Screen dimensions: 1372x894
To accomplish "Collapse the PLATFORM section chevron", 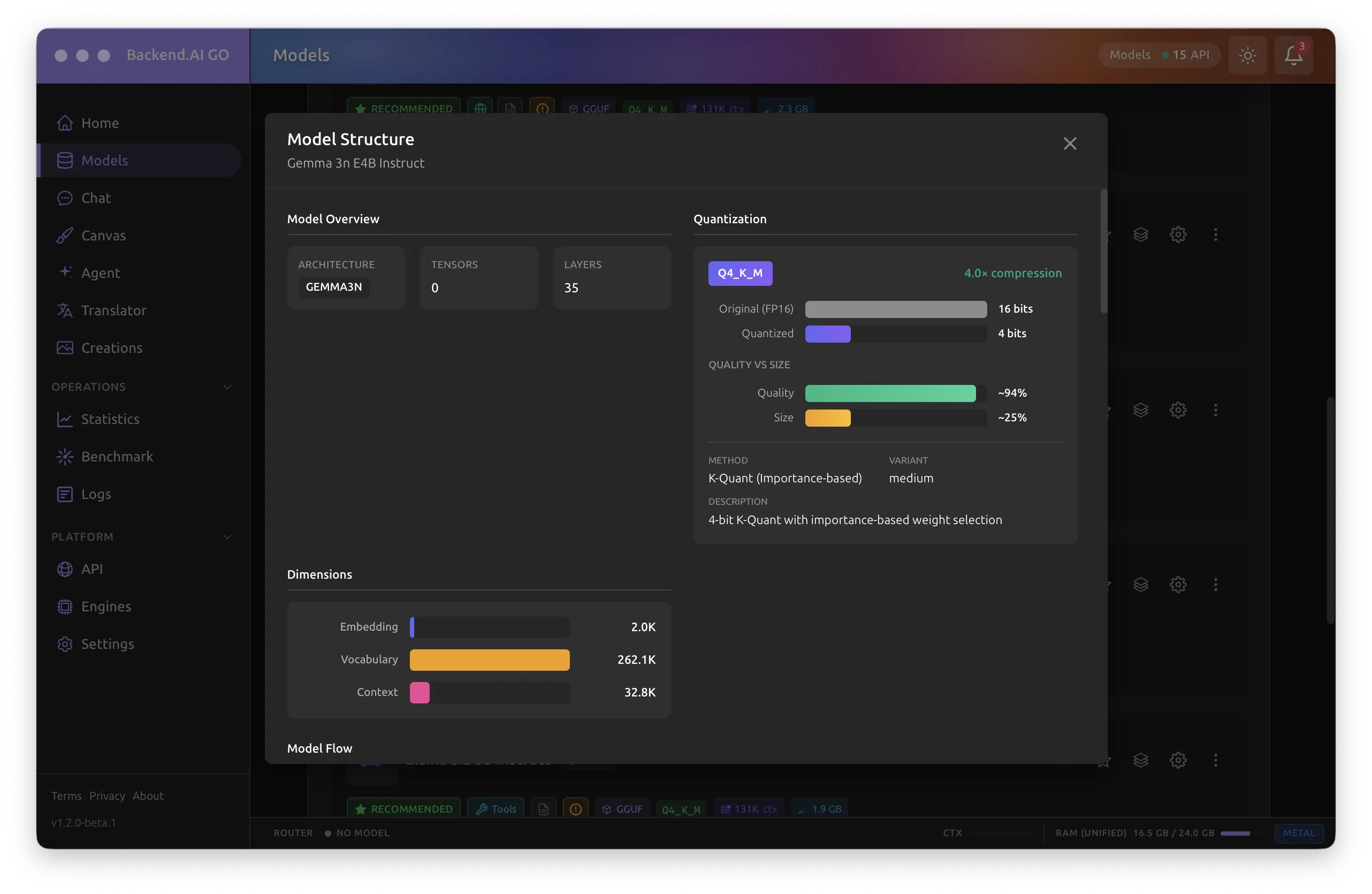I will [x=227, y=537].
